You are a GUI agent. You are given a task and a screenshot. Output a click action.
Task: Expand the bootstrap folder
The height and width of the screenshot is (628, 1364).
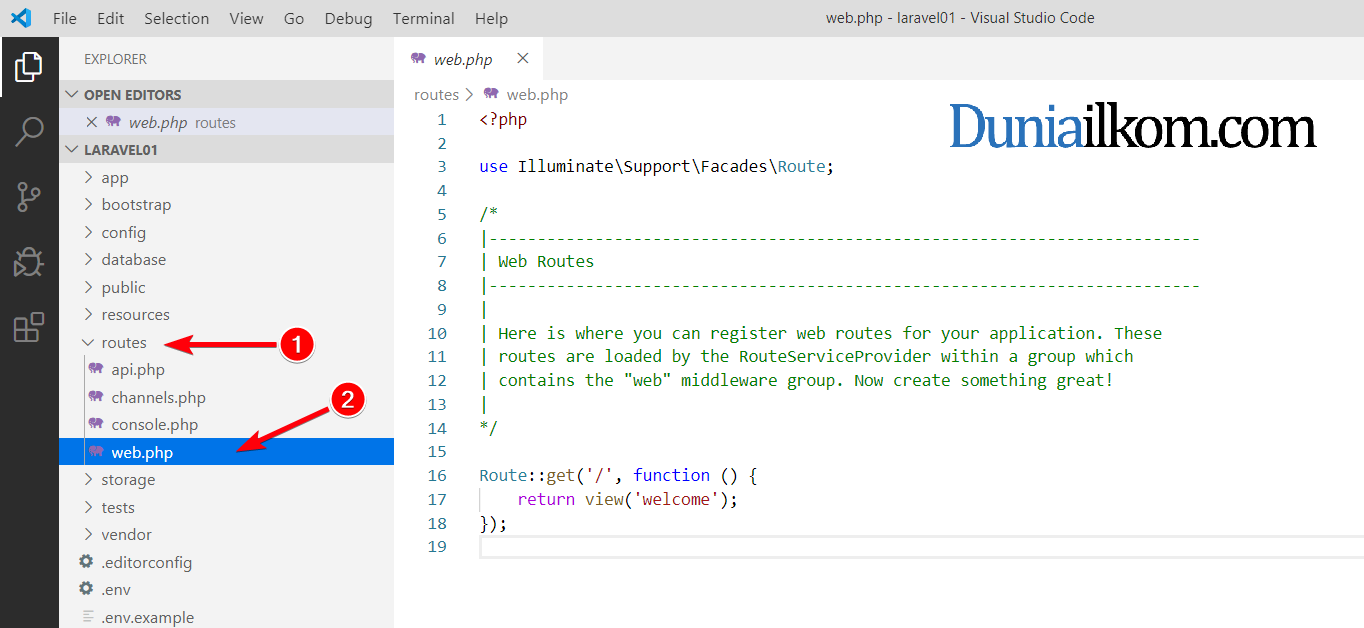226,204
